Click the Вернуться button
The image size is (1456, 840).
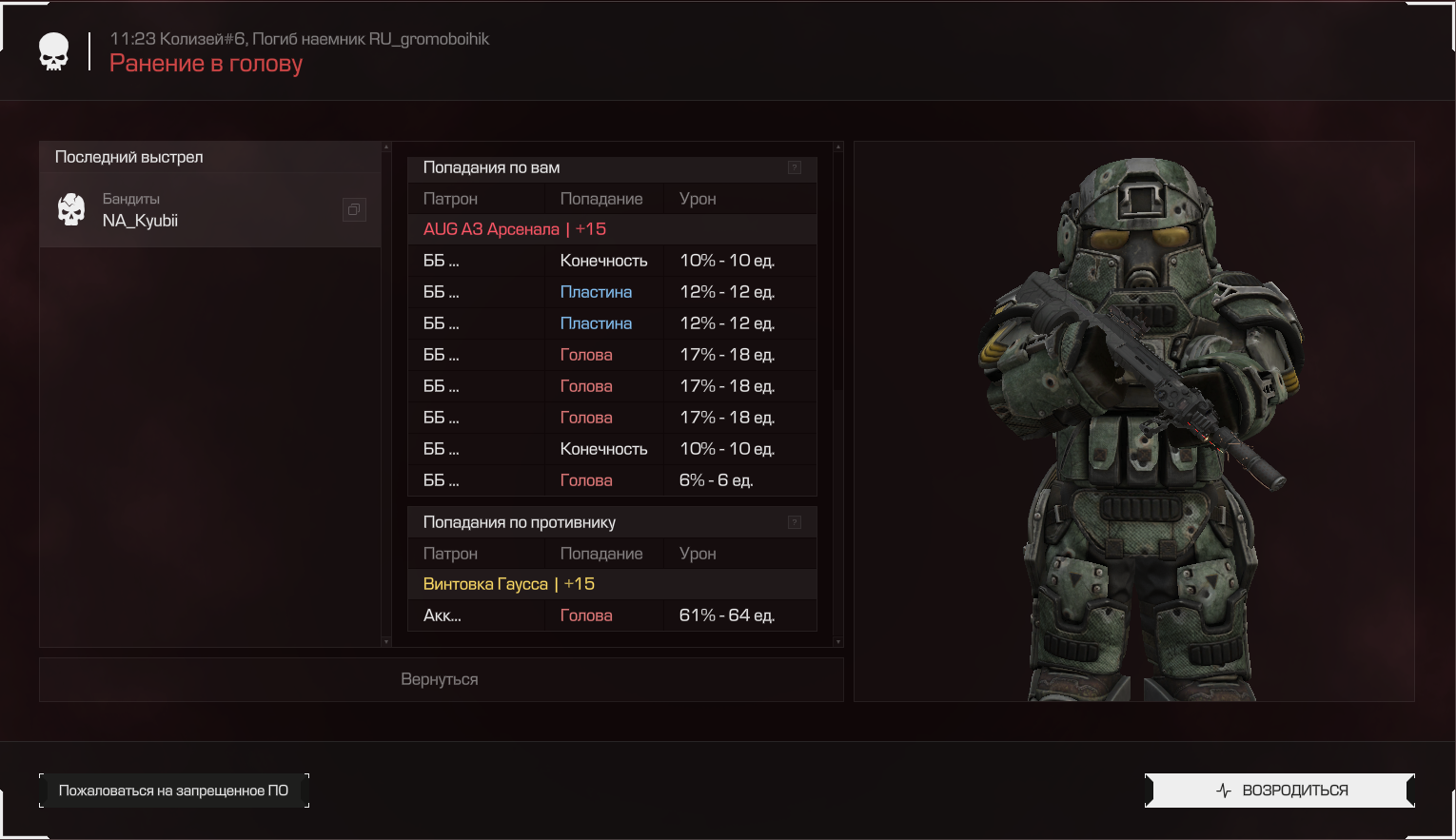(x=440, y=679)
